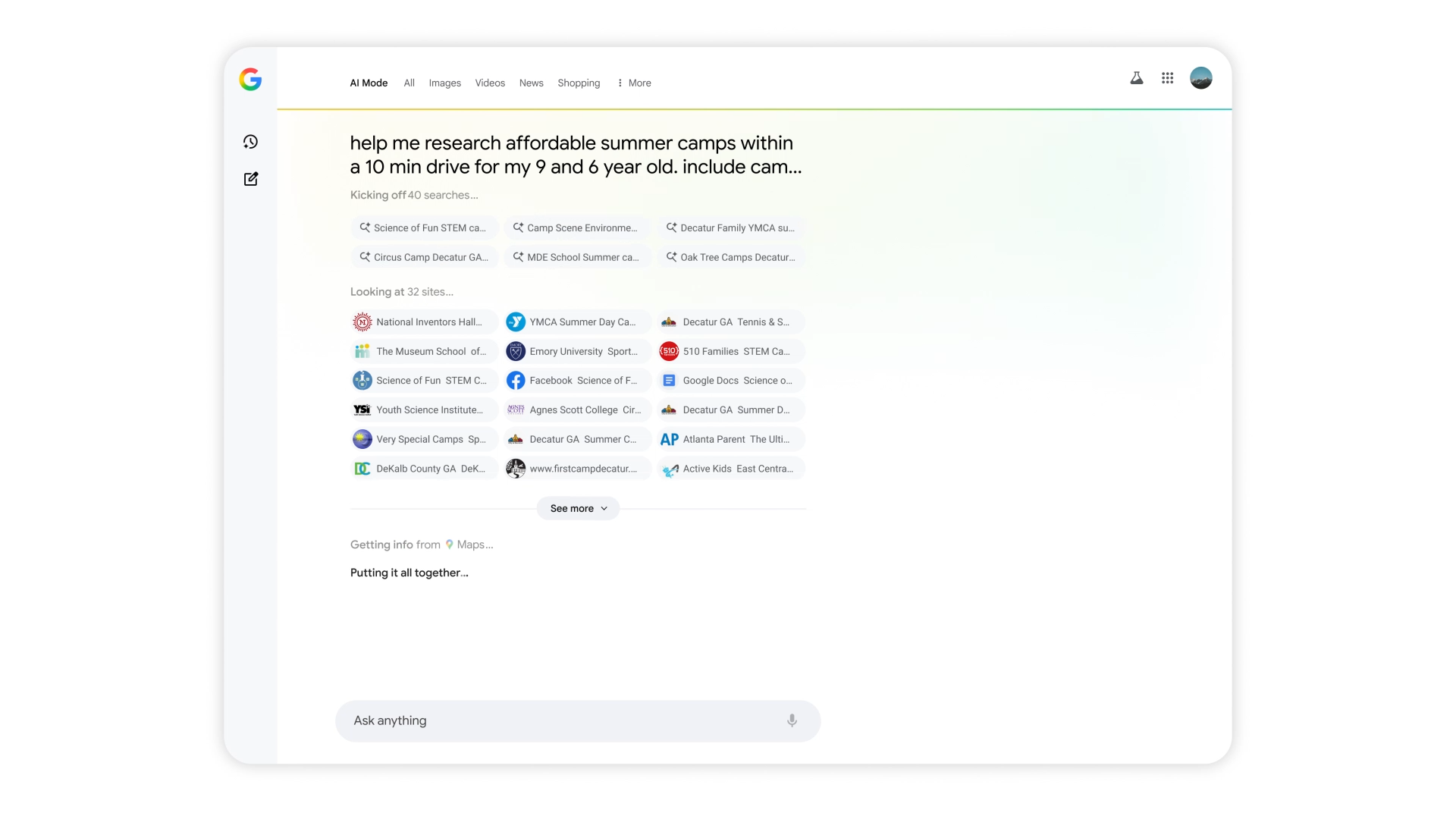Select the Circus Camp Decatur GA search chip
This screenshot has width=1456, height=819.
424,257
